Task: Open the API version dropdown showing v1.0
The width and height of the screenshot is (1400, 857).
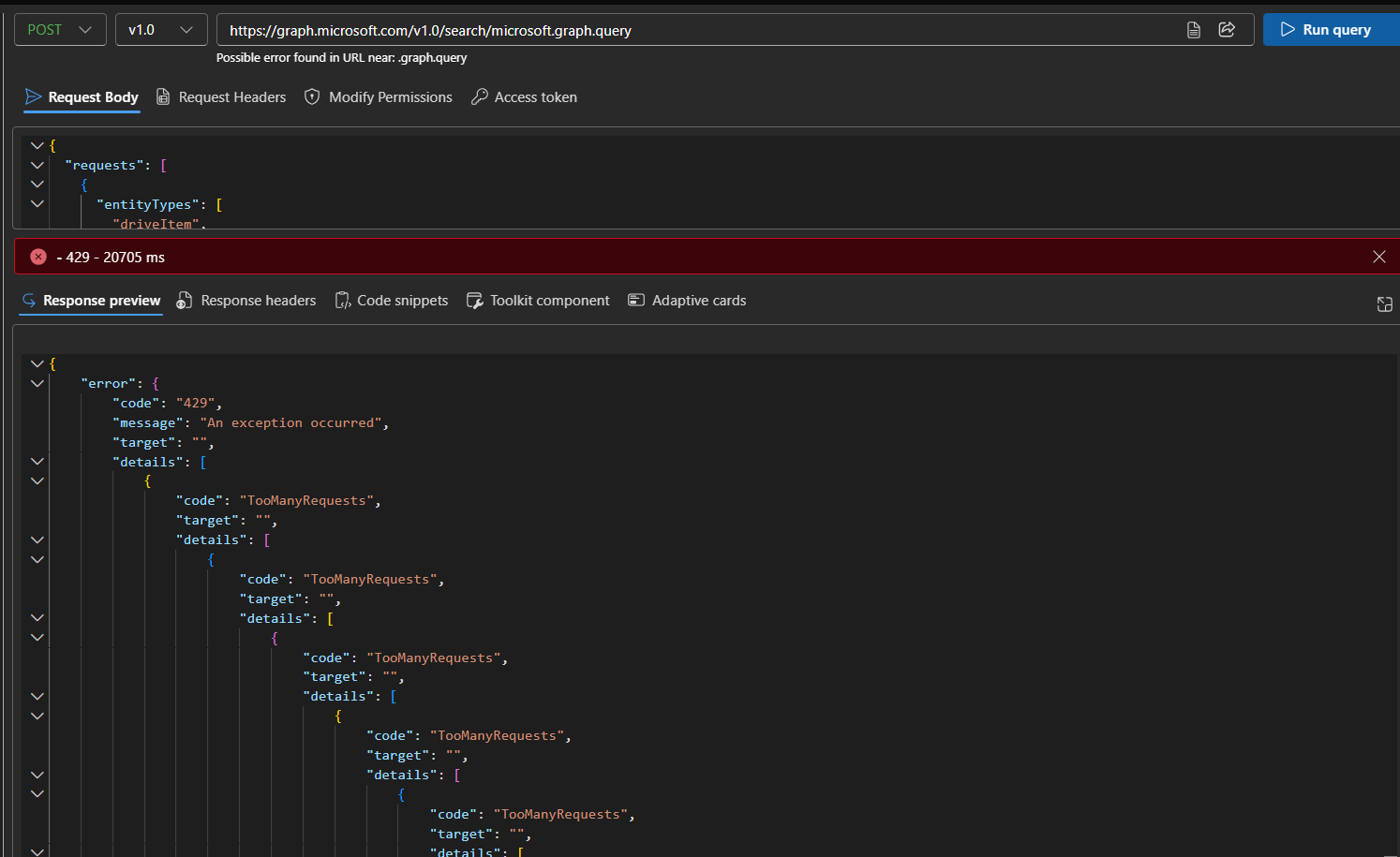Action: tap(160, 29)
